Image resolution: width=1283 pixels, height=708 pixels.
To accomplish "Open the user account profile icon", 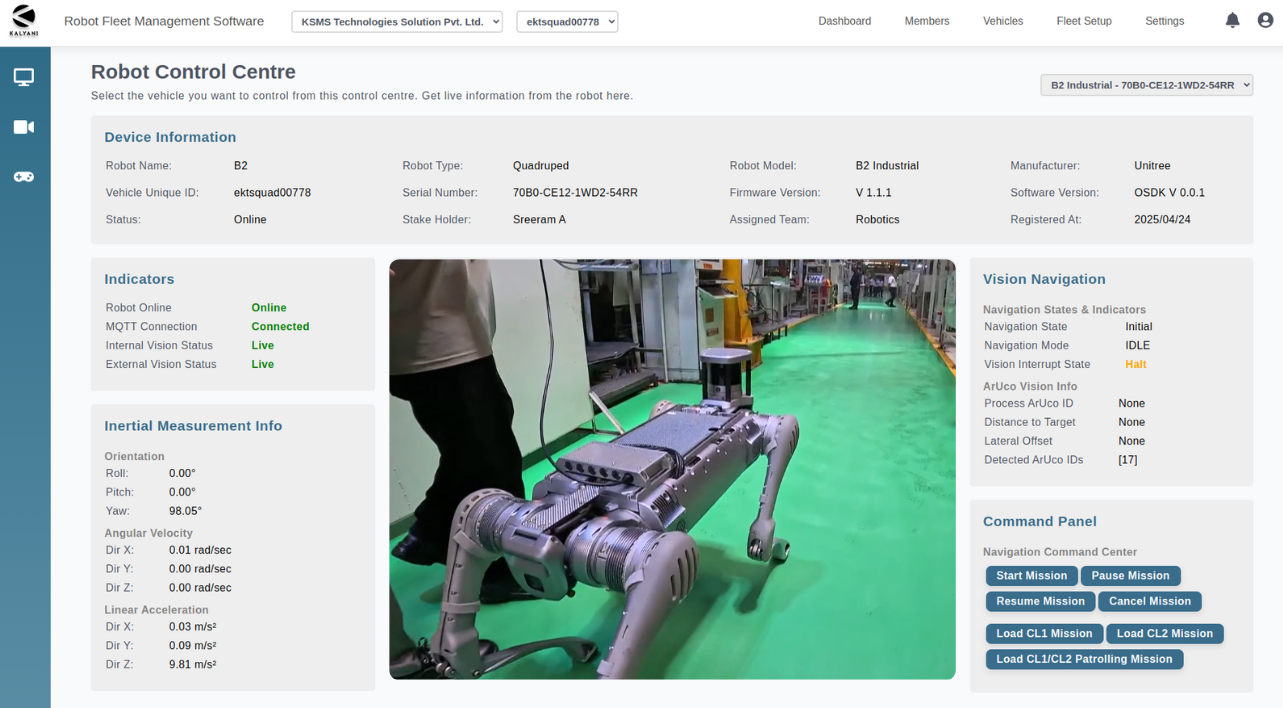I will pyautogui.click(x=1265, y=21).
